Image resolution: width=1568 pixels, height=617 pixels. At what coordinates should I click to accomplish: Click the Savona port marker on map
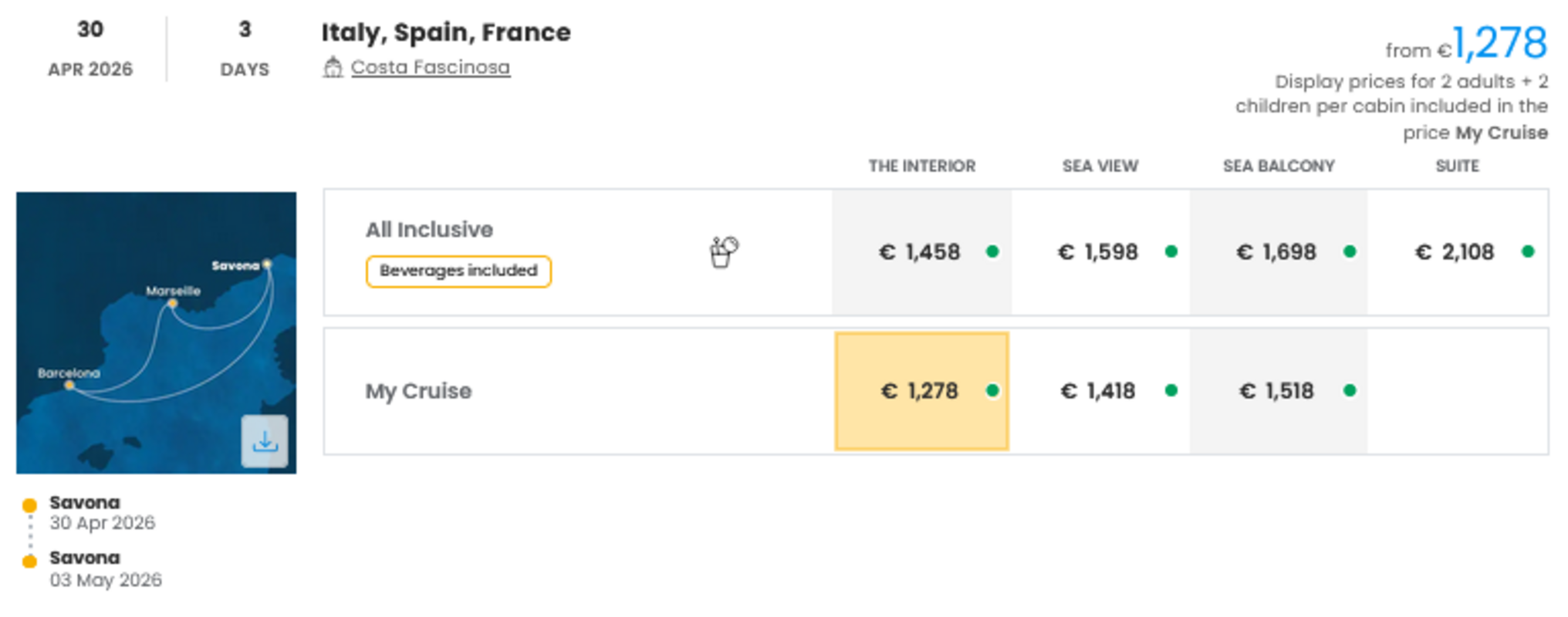(267, 265)
